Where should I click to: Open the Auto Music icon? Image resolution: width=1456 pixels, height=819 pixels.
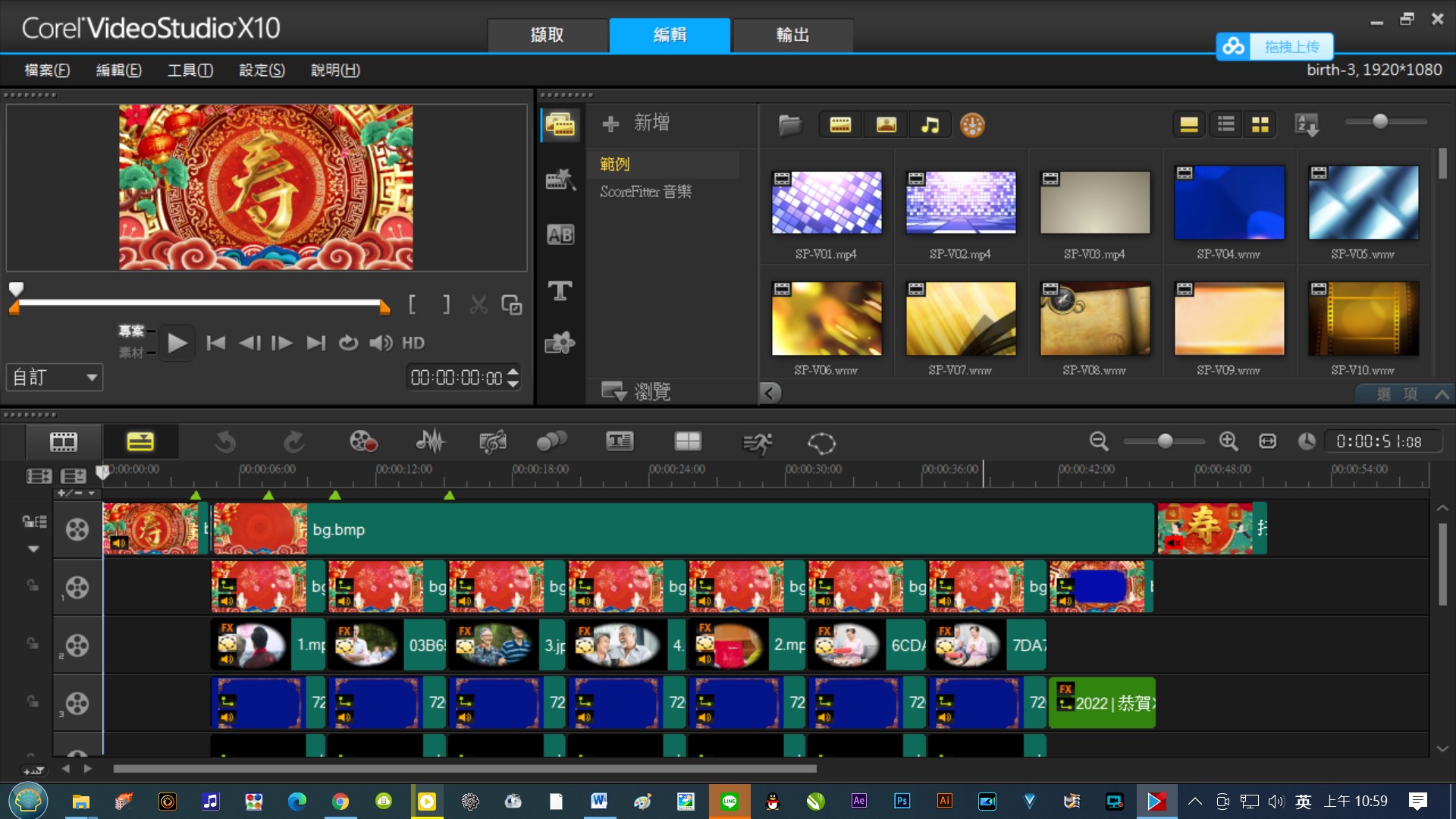click(x=493, y=442)
